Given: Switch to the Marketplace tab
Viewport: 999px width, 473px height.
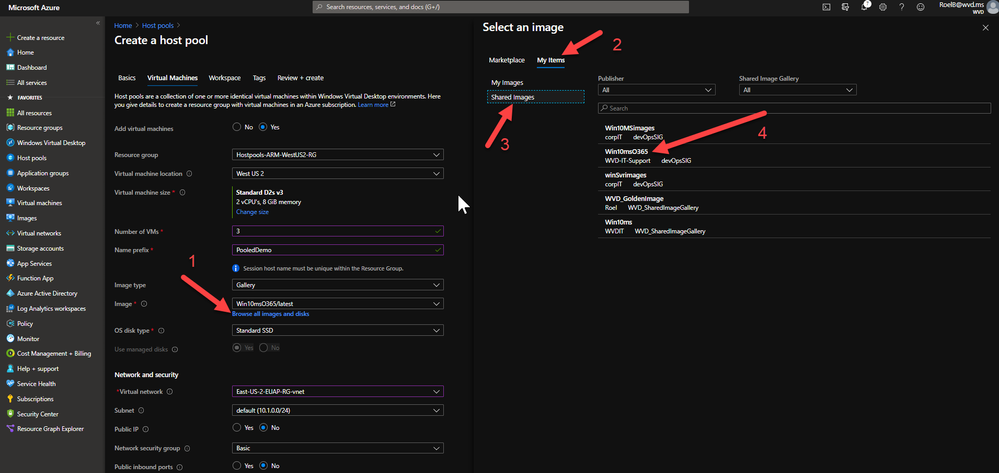Looking at the screenshot, I should pos(507,60).
